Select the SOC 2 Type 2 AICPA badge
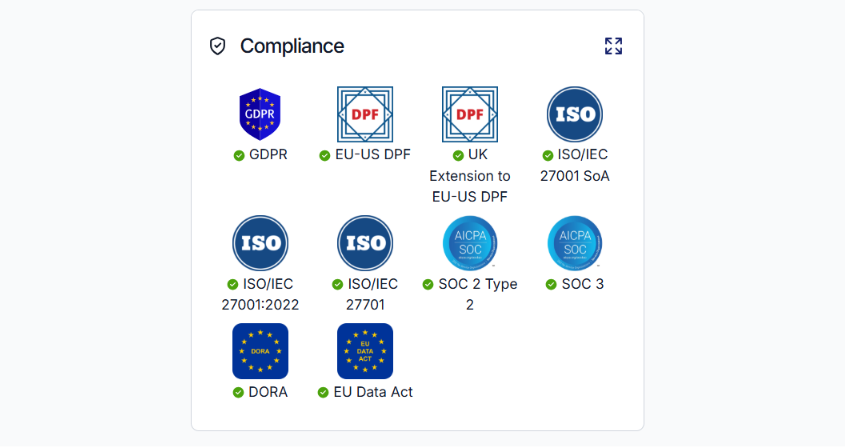 tap(470, 243)
